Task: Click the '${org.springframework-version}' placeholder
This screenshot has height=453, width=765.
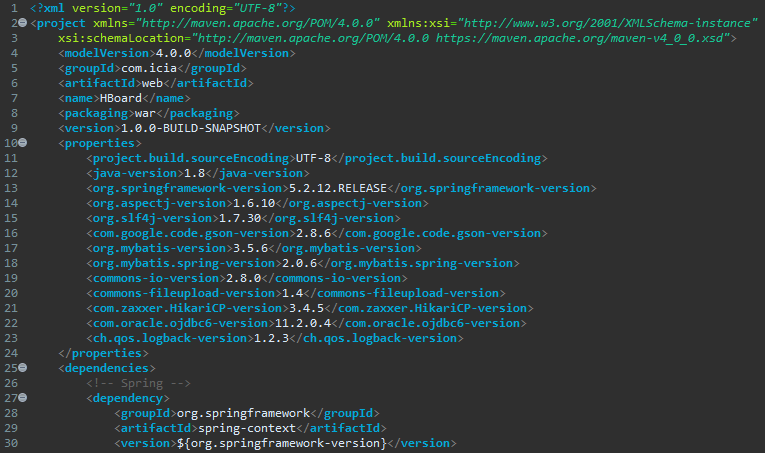Action: click(282, 443)
